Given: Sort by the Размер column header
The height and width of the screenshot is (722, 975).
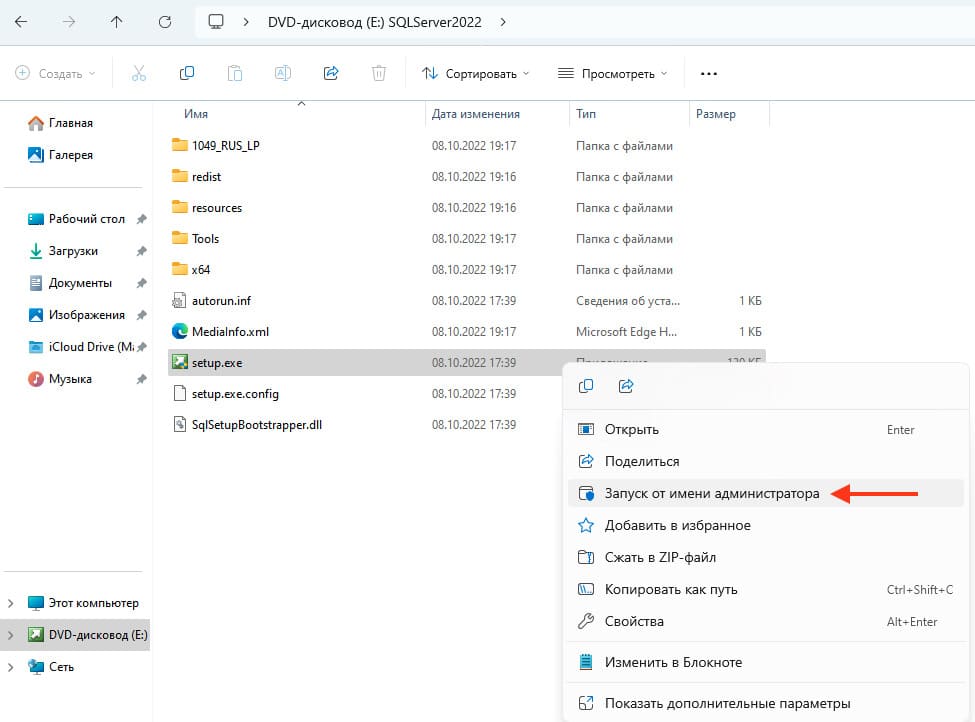Looking at the screenshot, I should click(x=716, y=114).
